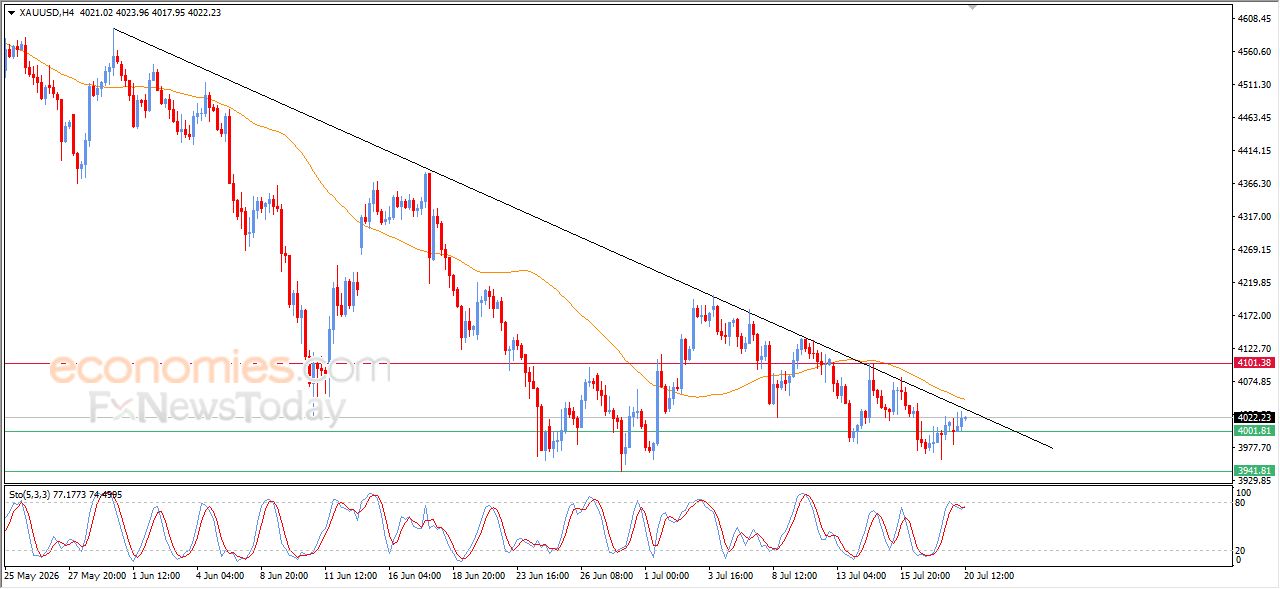
Task: Click the 4172.00 price axis label
Action: coord(1253,316)
